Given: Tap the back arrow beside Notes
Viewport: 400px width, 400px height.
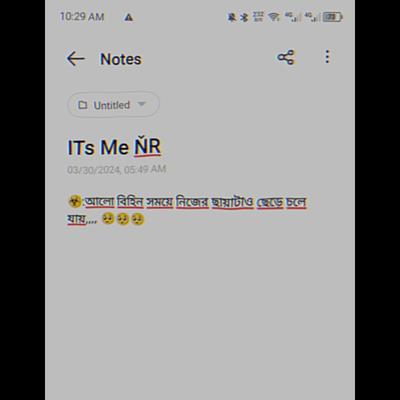Looking at the screenshot, I should pyautogui.click(x=76, y=59).
